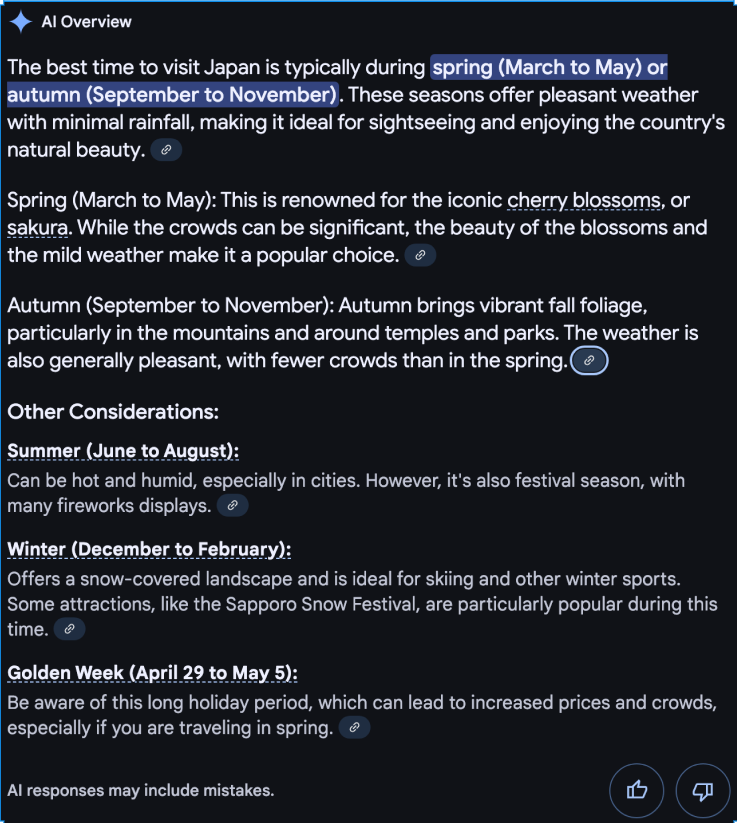Click highlighted 'autumn (September to November)' text
This screenshot has height=823, width=737.
172,95
